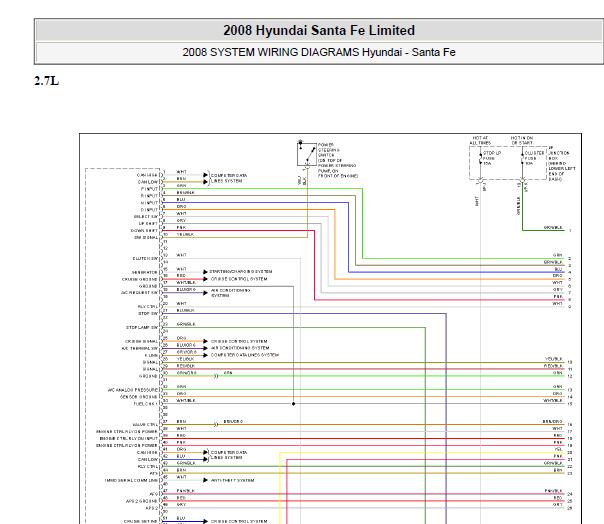The width and height of the screenshot is (604, 524).
Task: Click the 'FUEL CHK' pin label
Action: coord(146,404)
